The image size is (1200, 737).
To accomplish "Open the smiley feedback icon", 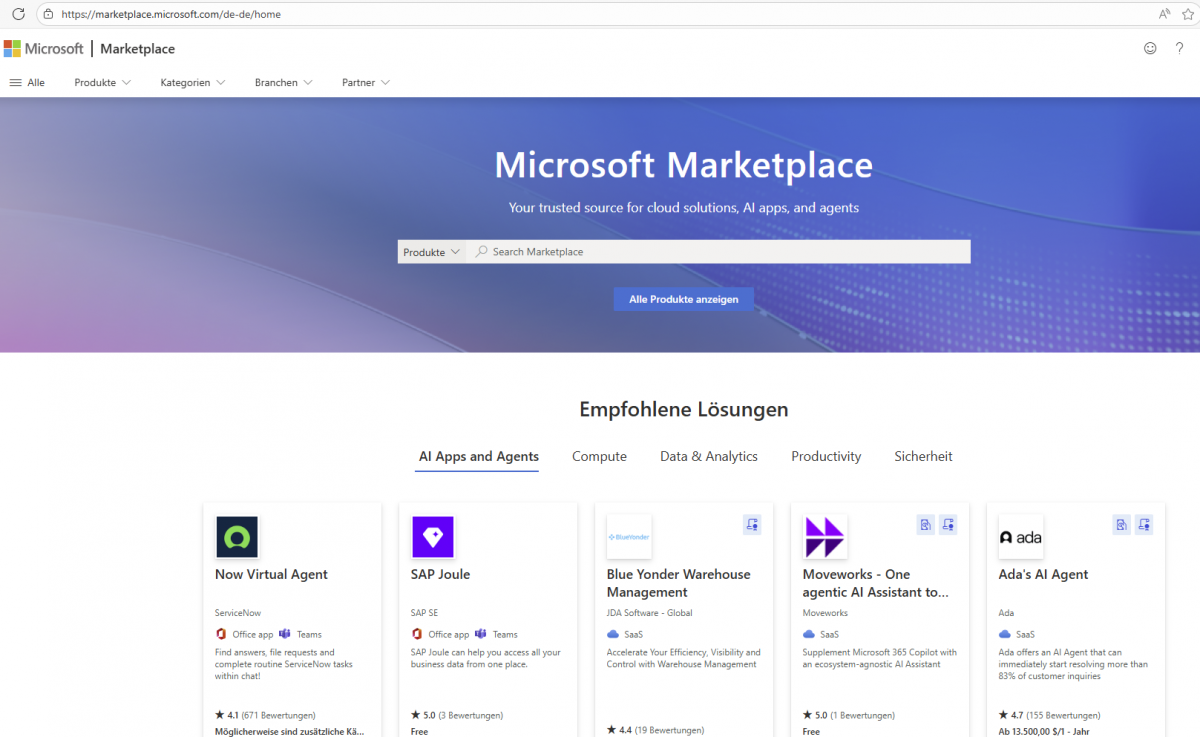I will [x=1150, y=48].
